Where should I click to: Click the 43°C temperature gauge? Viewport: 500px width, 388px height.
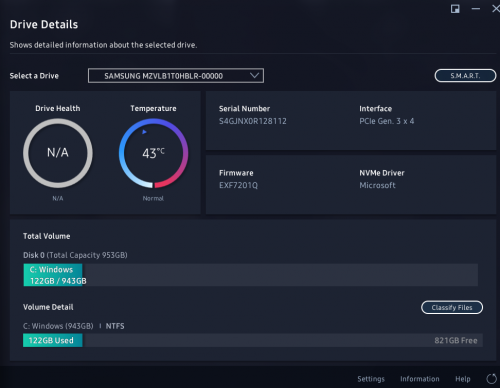[153, 153]
